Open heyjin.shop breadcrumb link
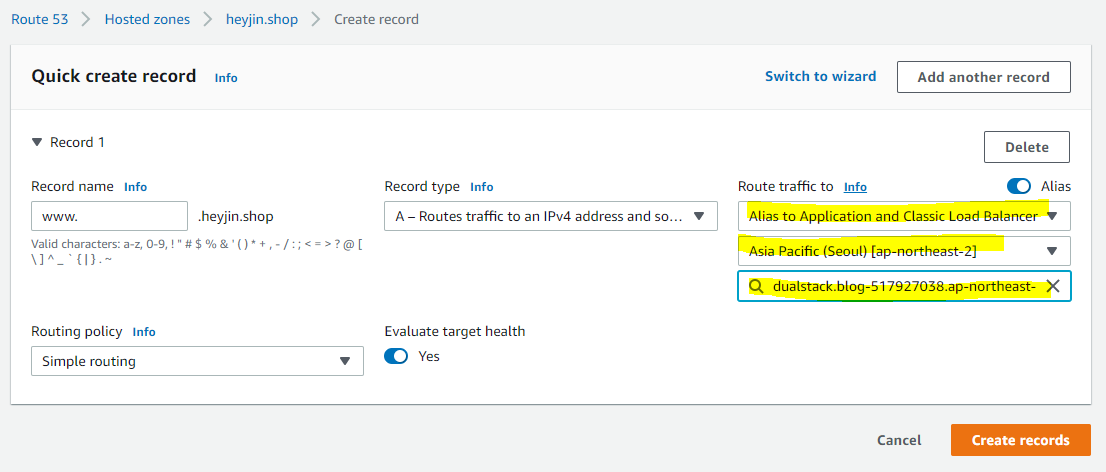The height and width of the screenshot is (472, 1106). tap(261, 19)
